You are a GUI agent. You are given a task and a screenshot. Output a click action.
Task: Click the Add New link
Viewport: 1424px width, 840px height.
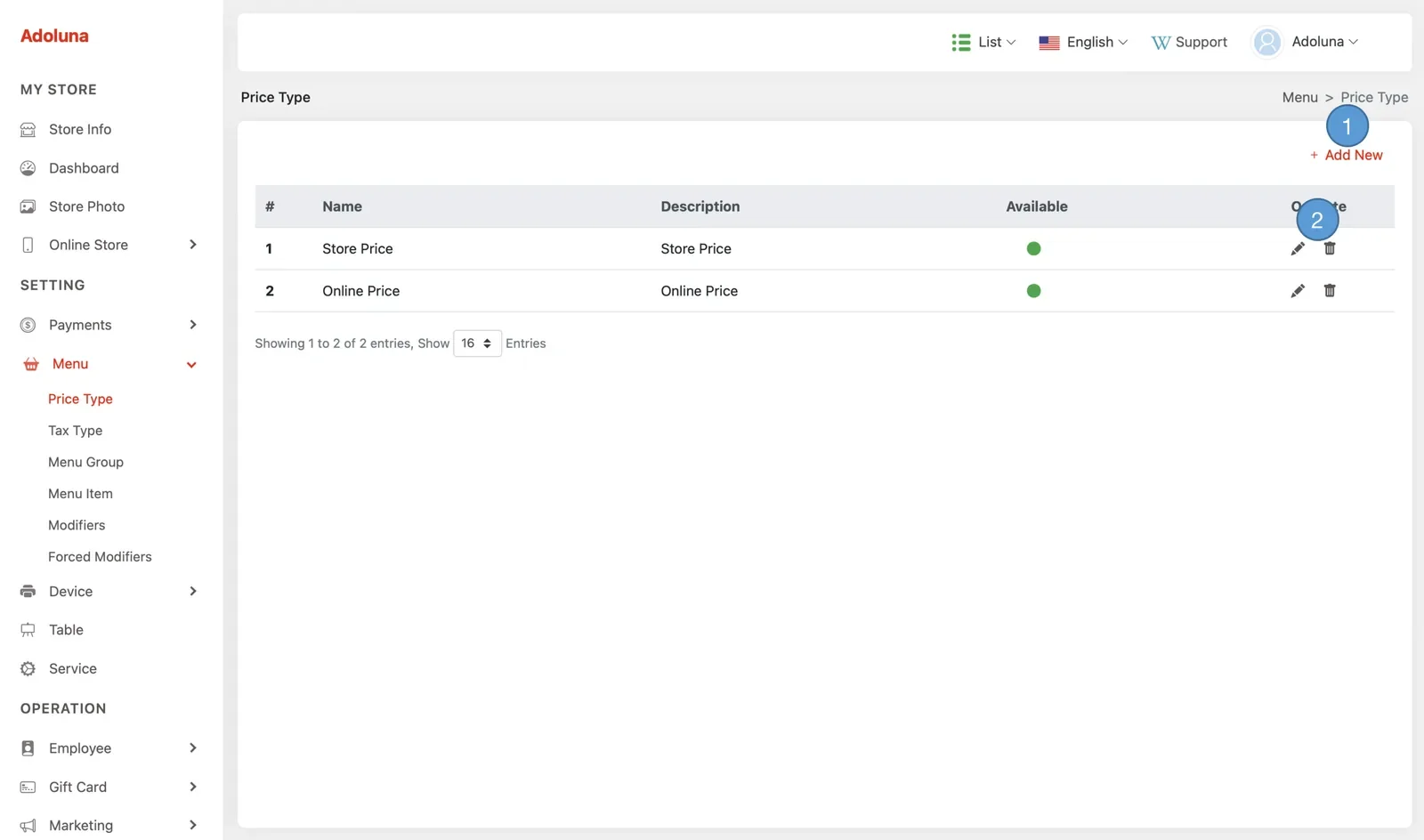1346,156
